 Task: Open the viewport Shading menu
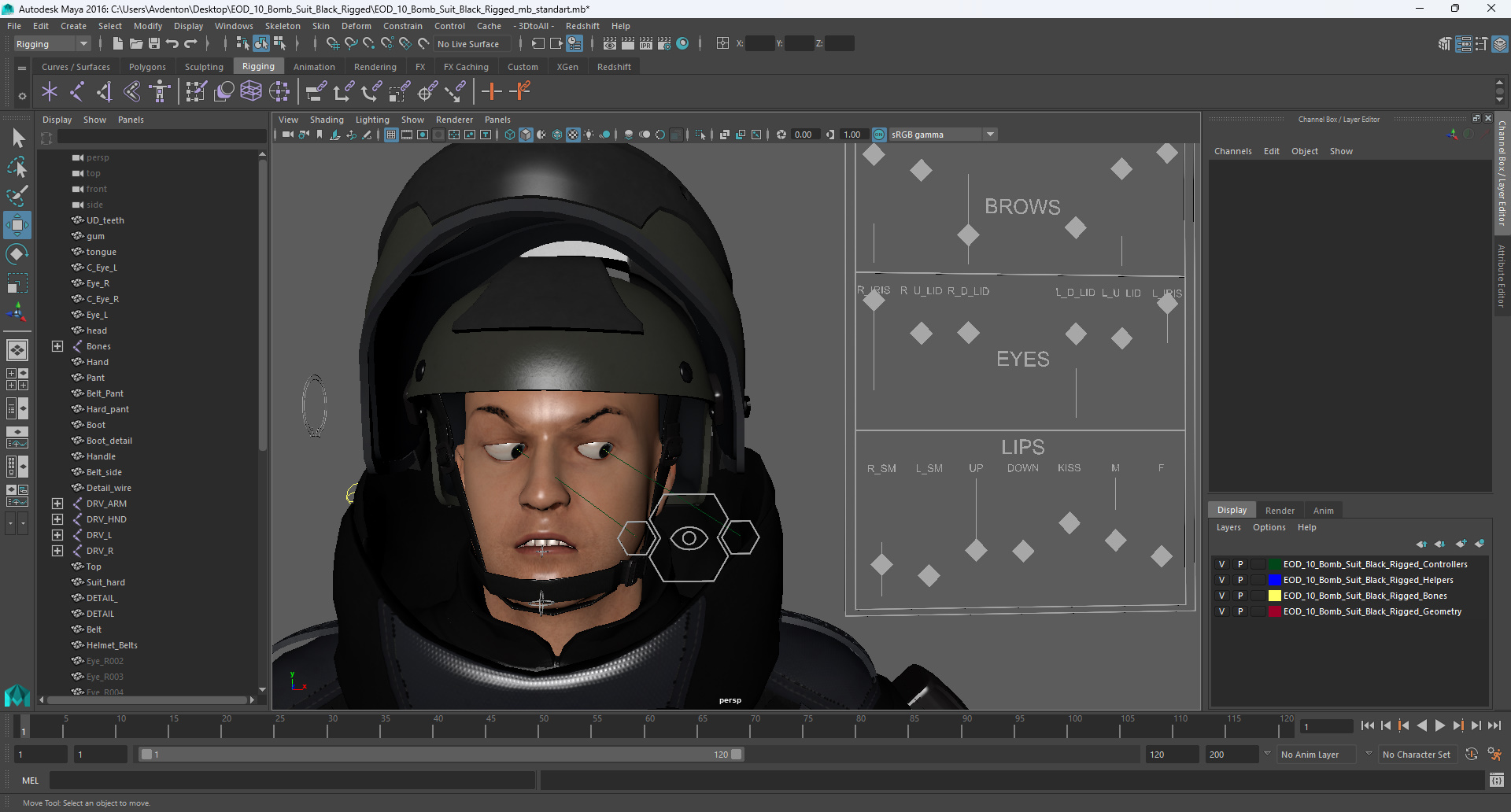[327, 120]
